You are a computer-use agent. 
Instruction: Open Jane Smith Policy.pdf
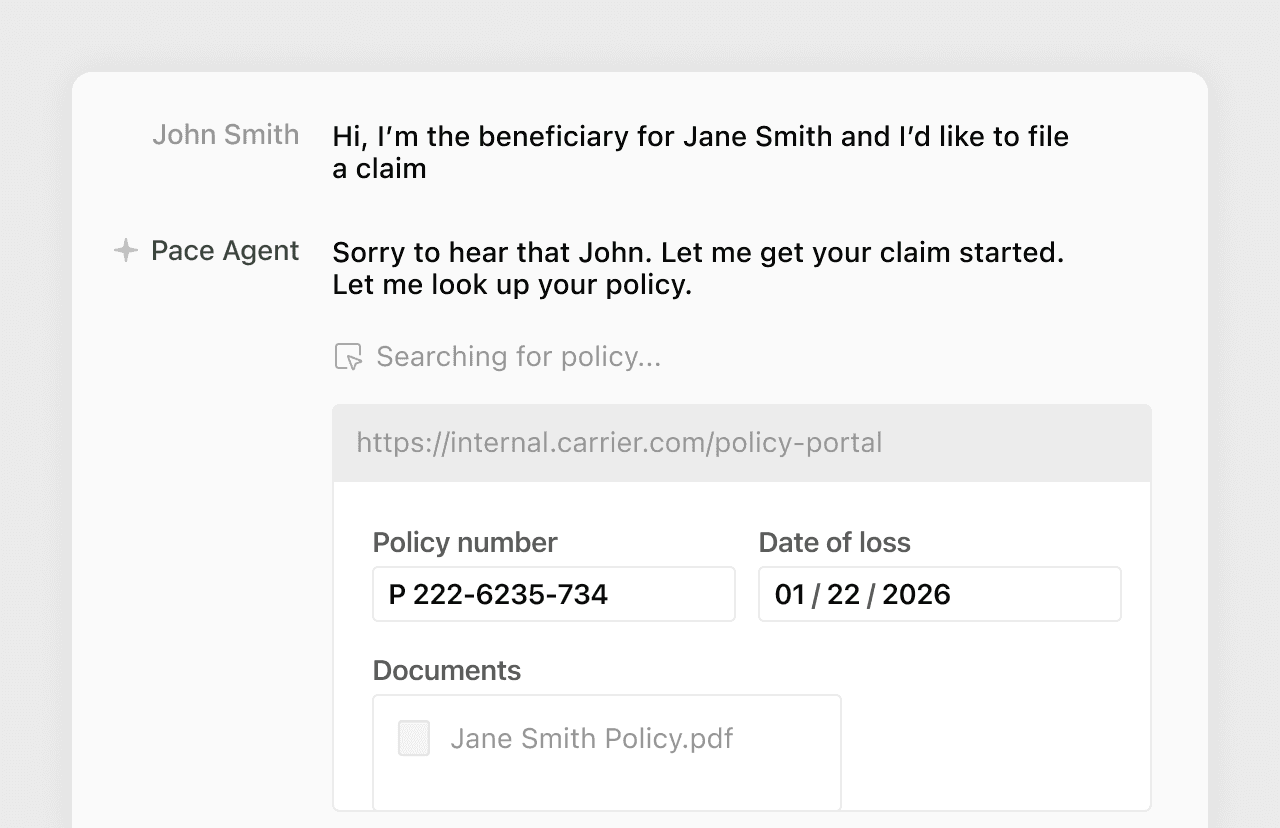592,738
